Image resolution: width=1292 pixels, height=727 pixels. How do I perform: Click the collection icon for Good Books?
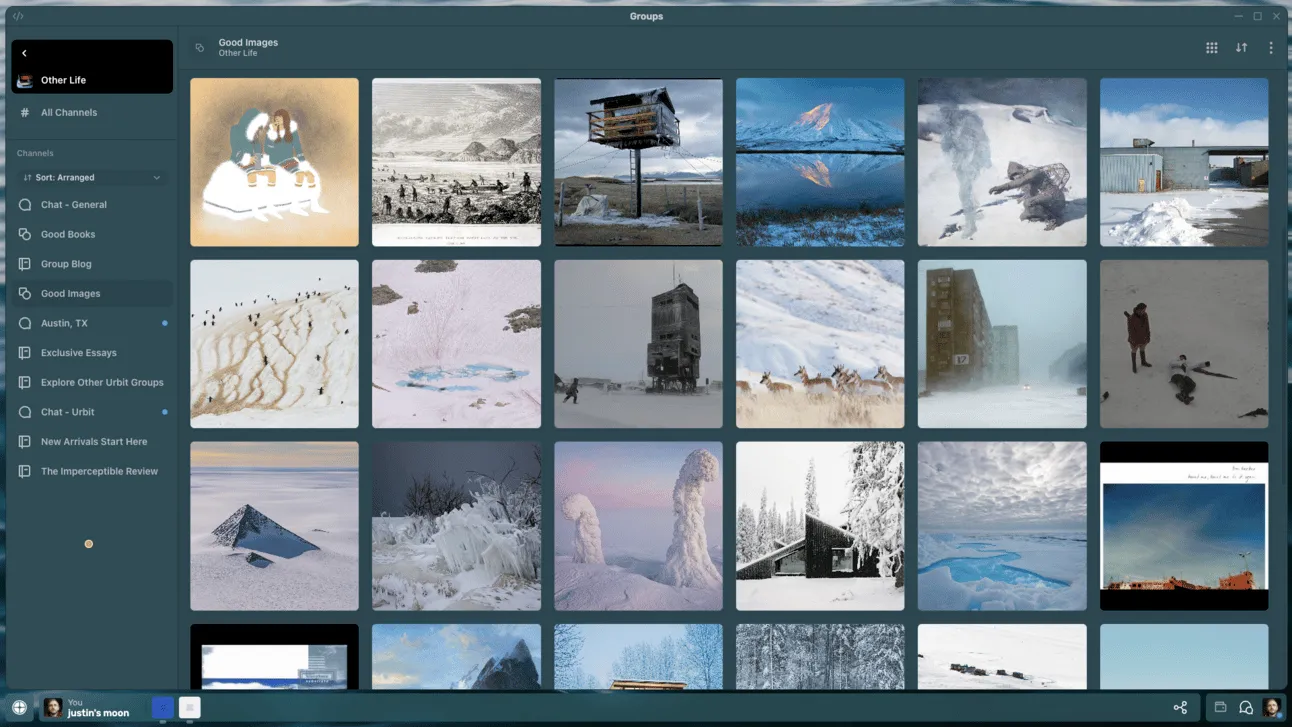(x=25, y=234)
